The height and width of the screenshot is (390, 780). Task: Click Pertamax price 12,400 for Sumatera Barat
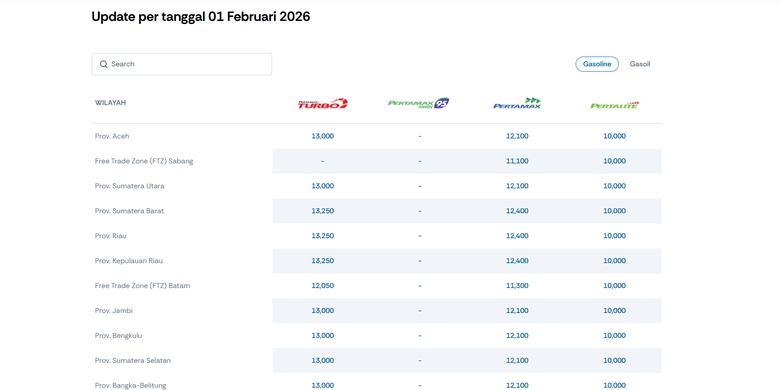coord(517,211)
